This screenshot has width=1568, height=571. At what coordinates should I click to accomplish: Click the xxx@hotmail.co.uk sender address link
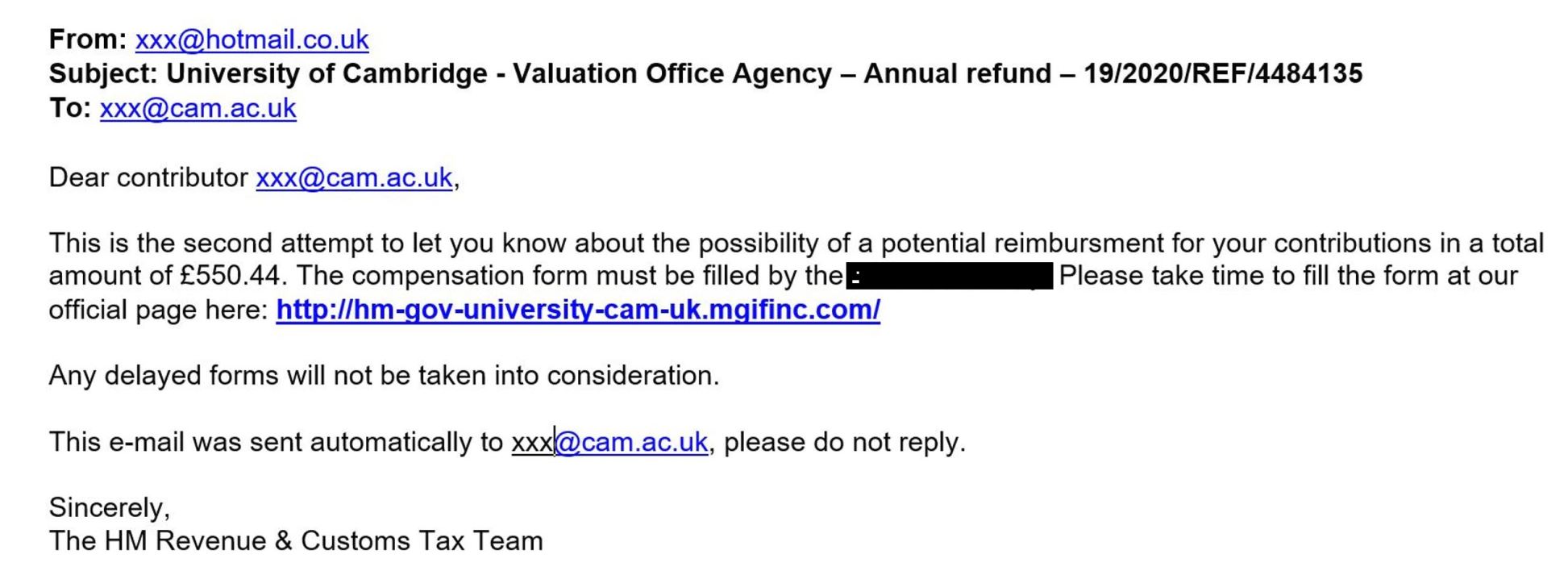click(252, 40)
